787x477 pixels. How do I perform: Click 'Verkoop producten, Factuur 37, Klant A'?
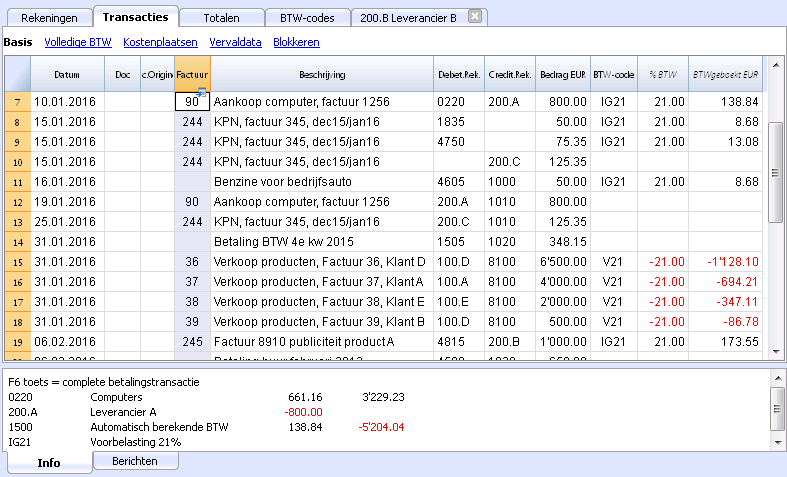(318, 282)
